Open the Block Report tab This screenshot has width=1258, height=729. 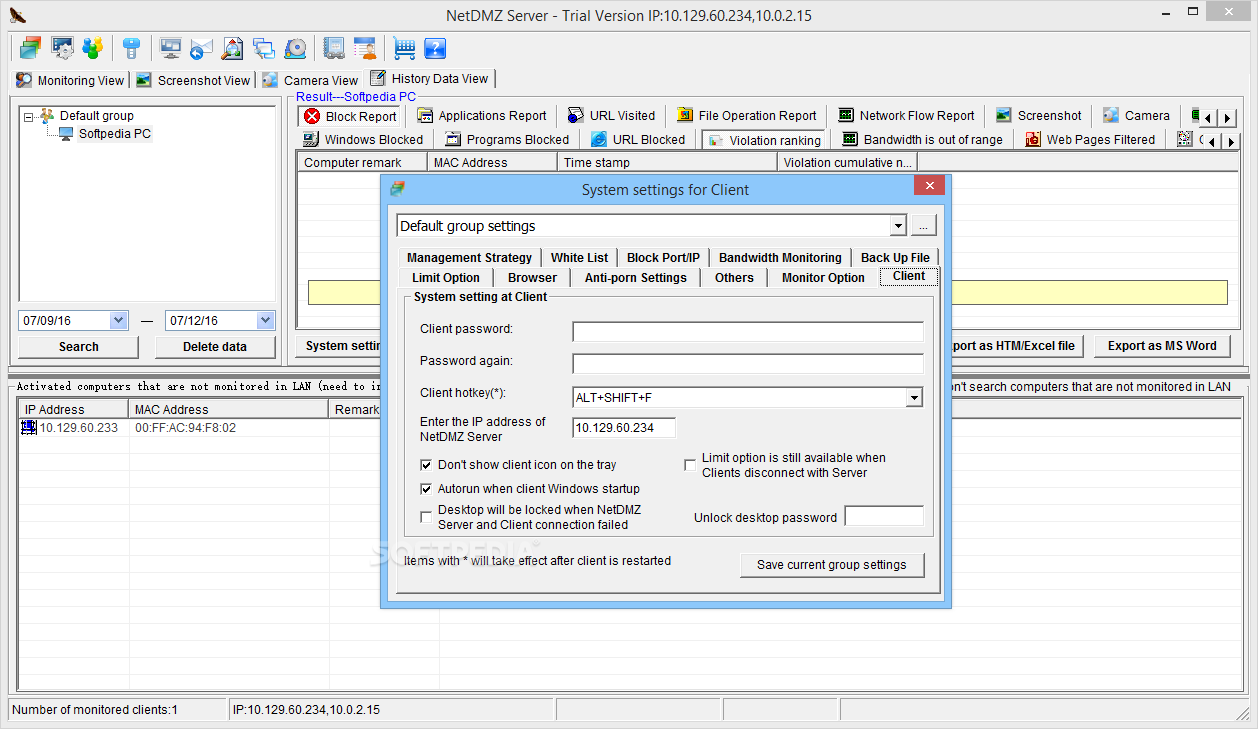point(351,116)
